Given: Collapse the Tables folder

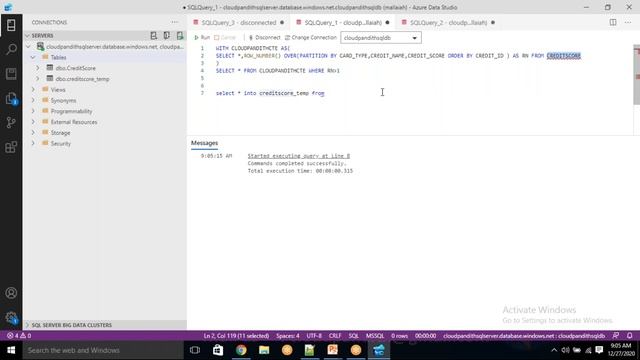Looking at the screenshot, I should click(x=33, y=57).
